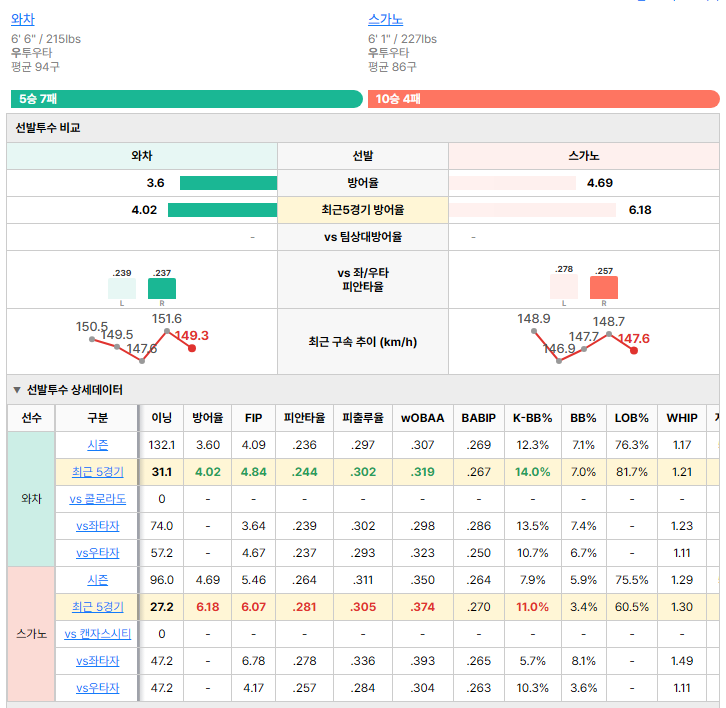The width and height of the screenshot is (726, 708).
Task: Click the red 147.6 velocity point
Action: click(634, 351)
